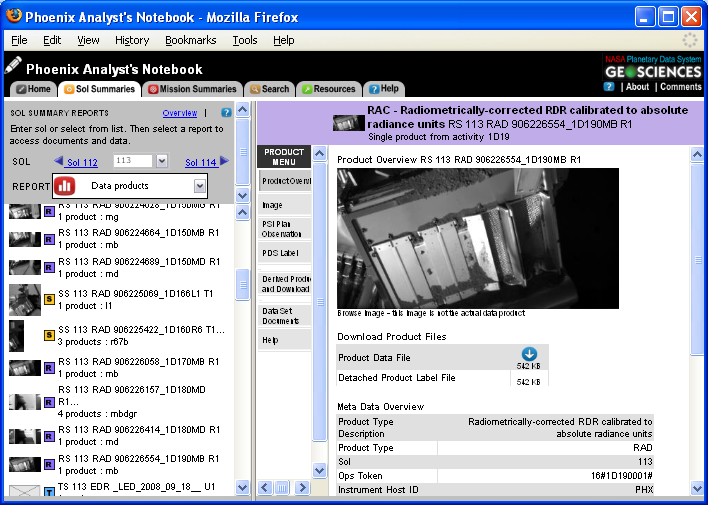Click the red Data products chart icon
The image size is (708, 505).
pyautogui.click(x=65, y=186)
